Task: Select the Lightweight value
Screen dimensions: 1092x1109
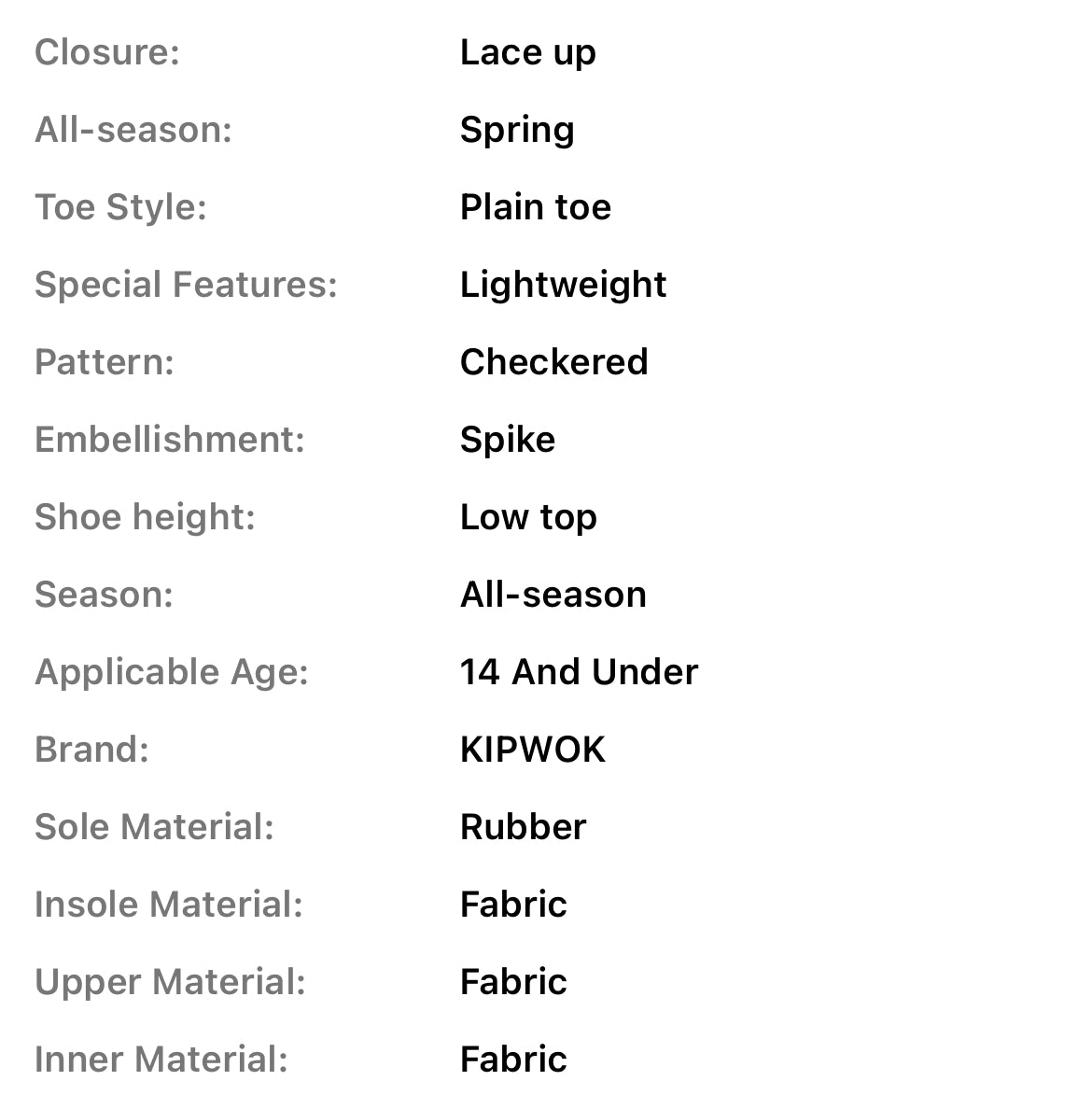Action: click(563, 285)
